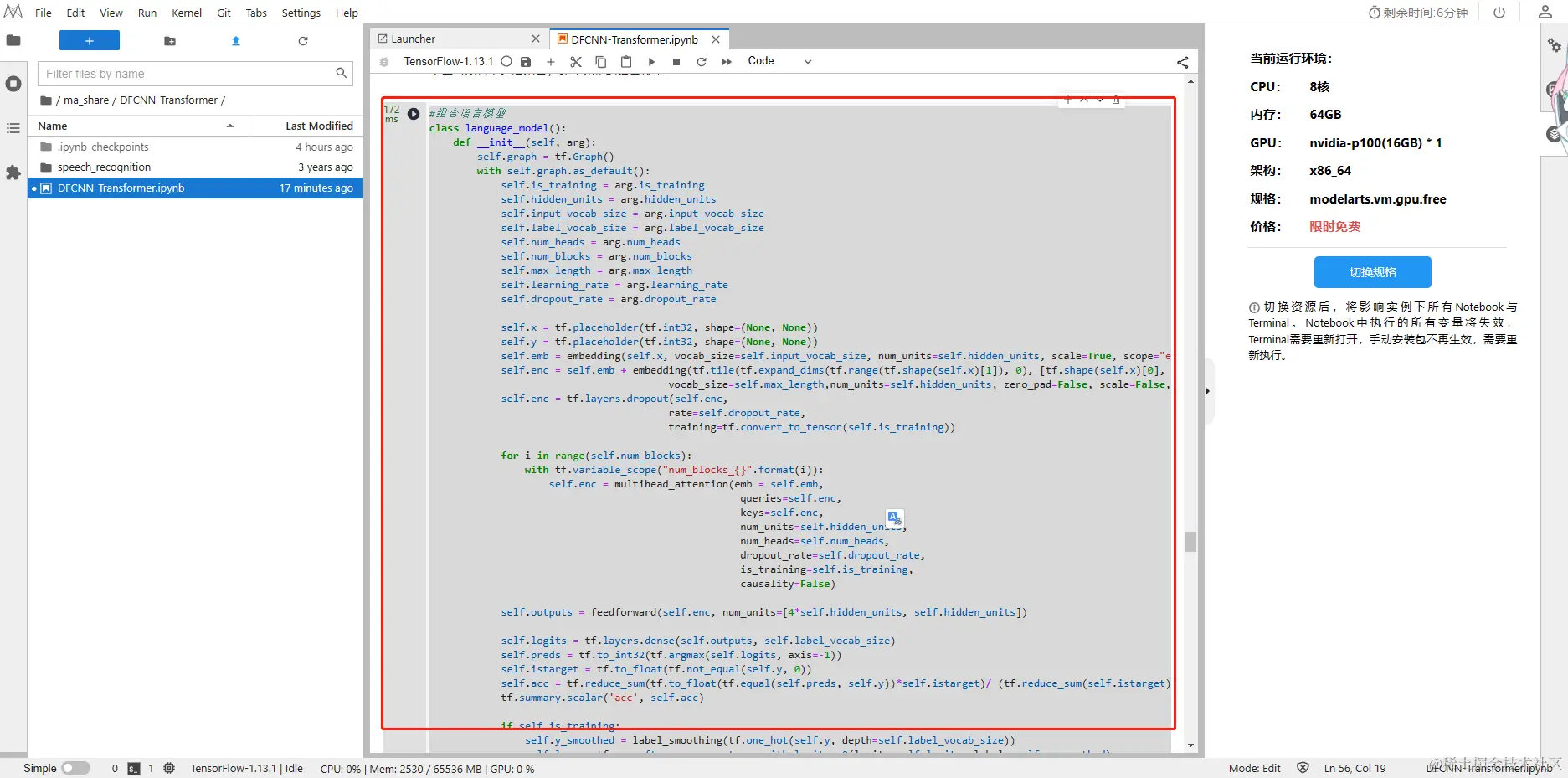Click TensorFlow-1.13.1 | Idle kernel status
The image size is (1568, 778).
coord(247,768)
